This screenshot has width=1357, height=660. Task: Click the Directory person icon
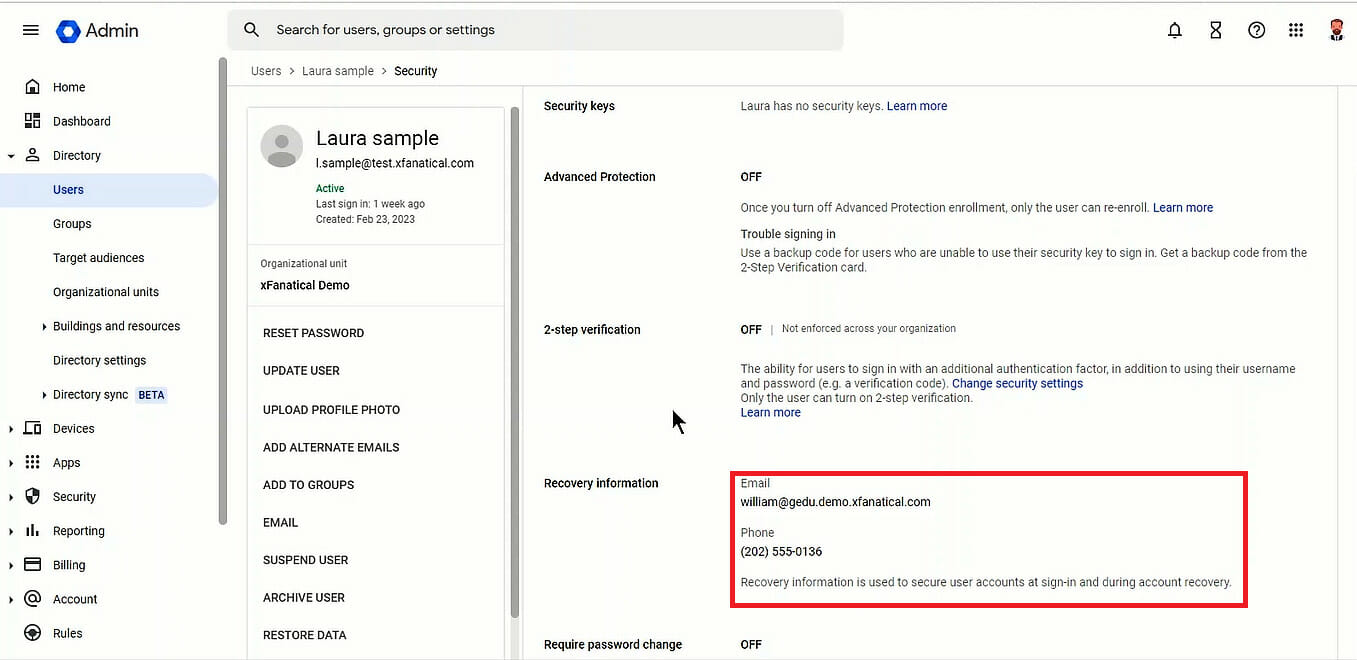[32, 155]
